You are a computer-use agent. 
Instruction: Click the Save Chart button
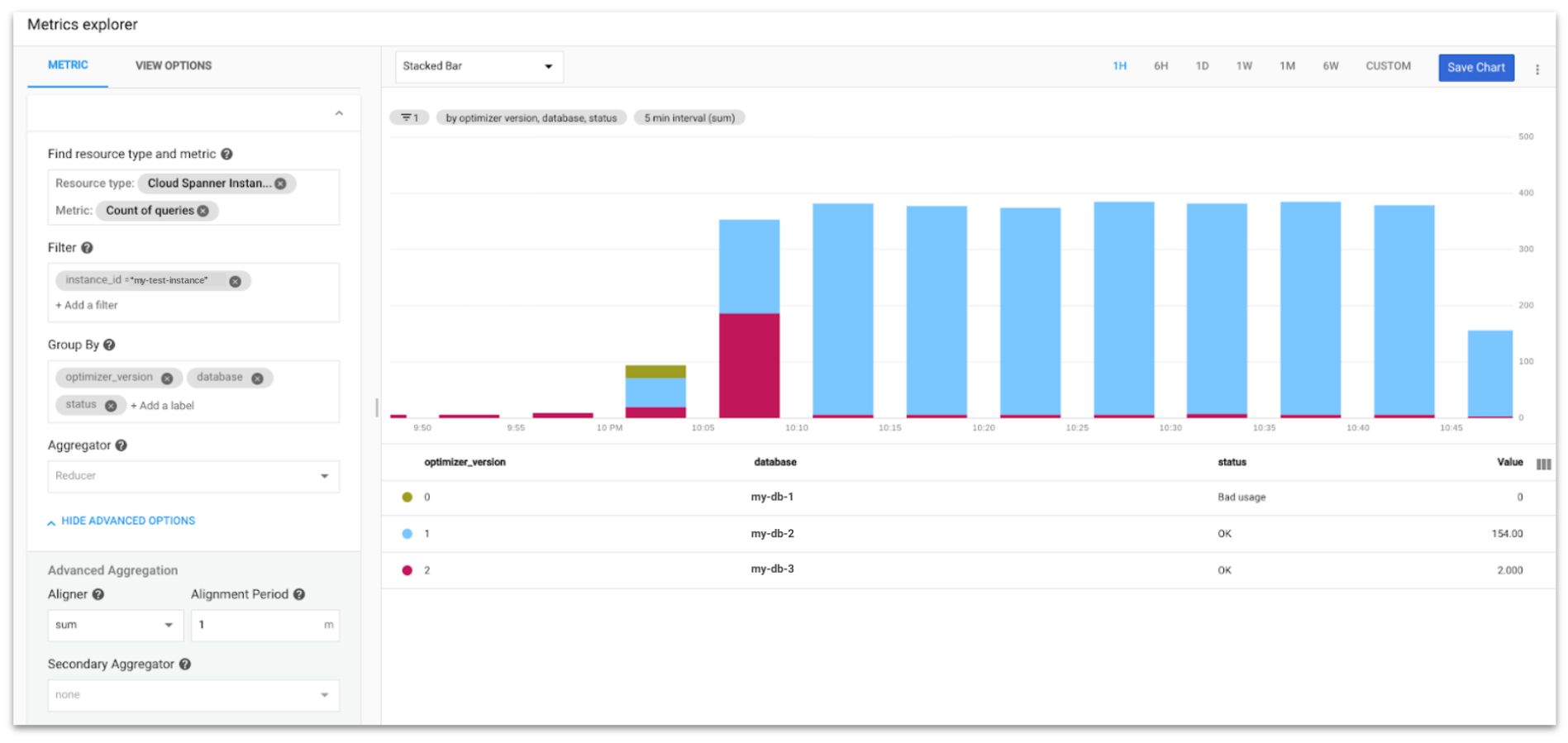[1475, 68]
